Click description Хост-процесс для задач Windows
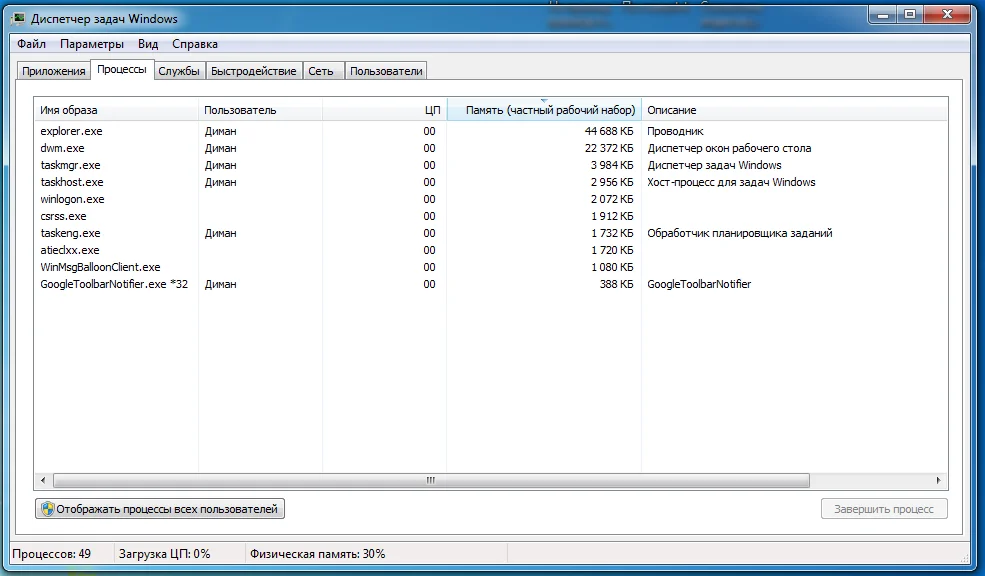 [731, 182]
